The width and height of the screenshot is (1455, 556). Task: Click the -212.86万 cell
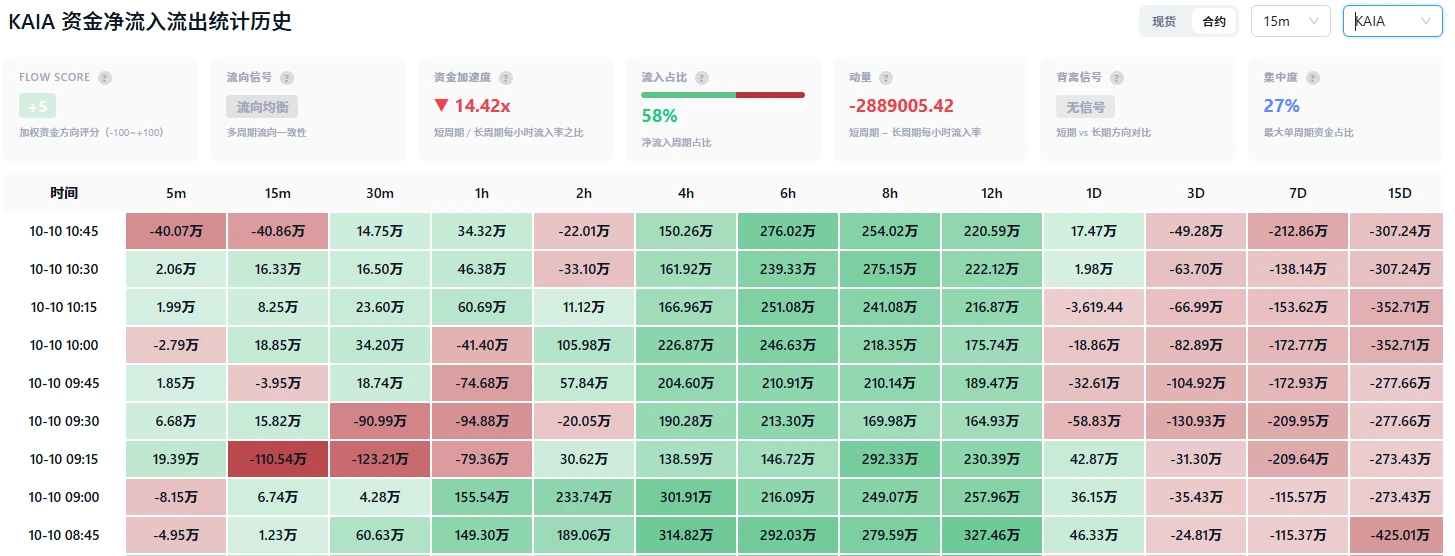(x=1298, y=231)
